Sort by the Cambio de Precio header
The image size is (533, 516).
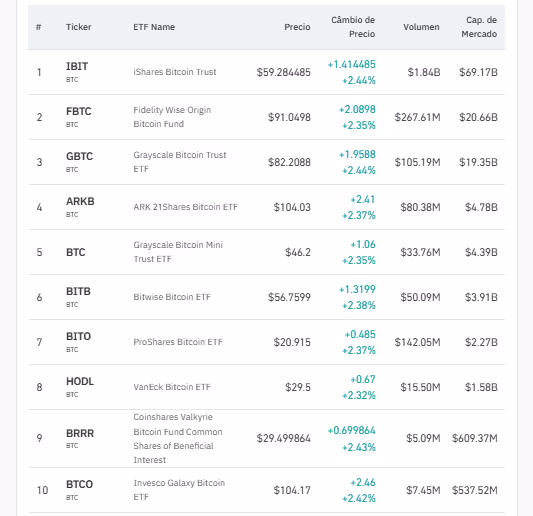click(353, 27)
